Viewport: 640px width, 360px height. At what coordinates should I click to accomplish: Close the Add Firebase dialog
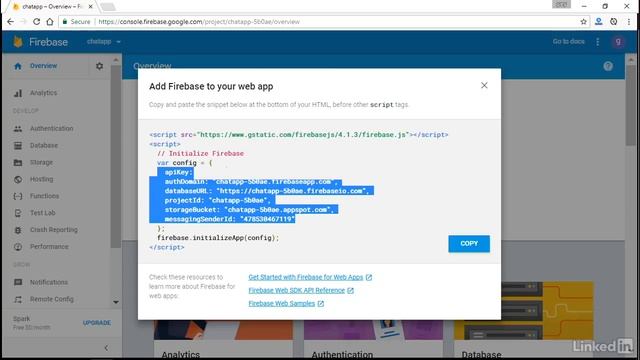(x=484, y=85)
